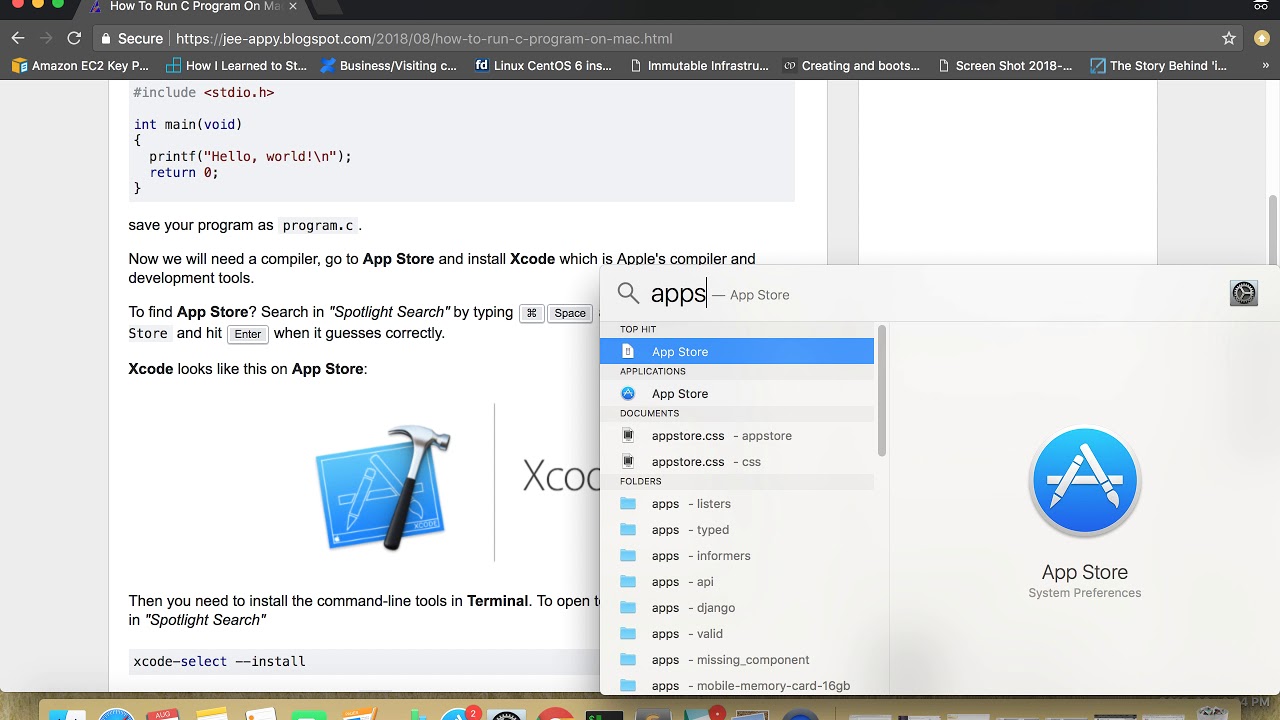
Task: Open the 'The Story Behind' bookmark
Action: (1158, 66)
